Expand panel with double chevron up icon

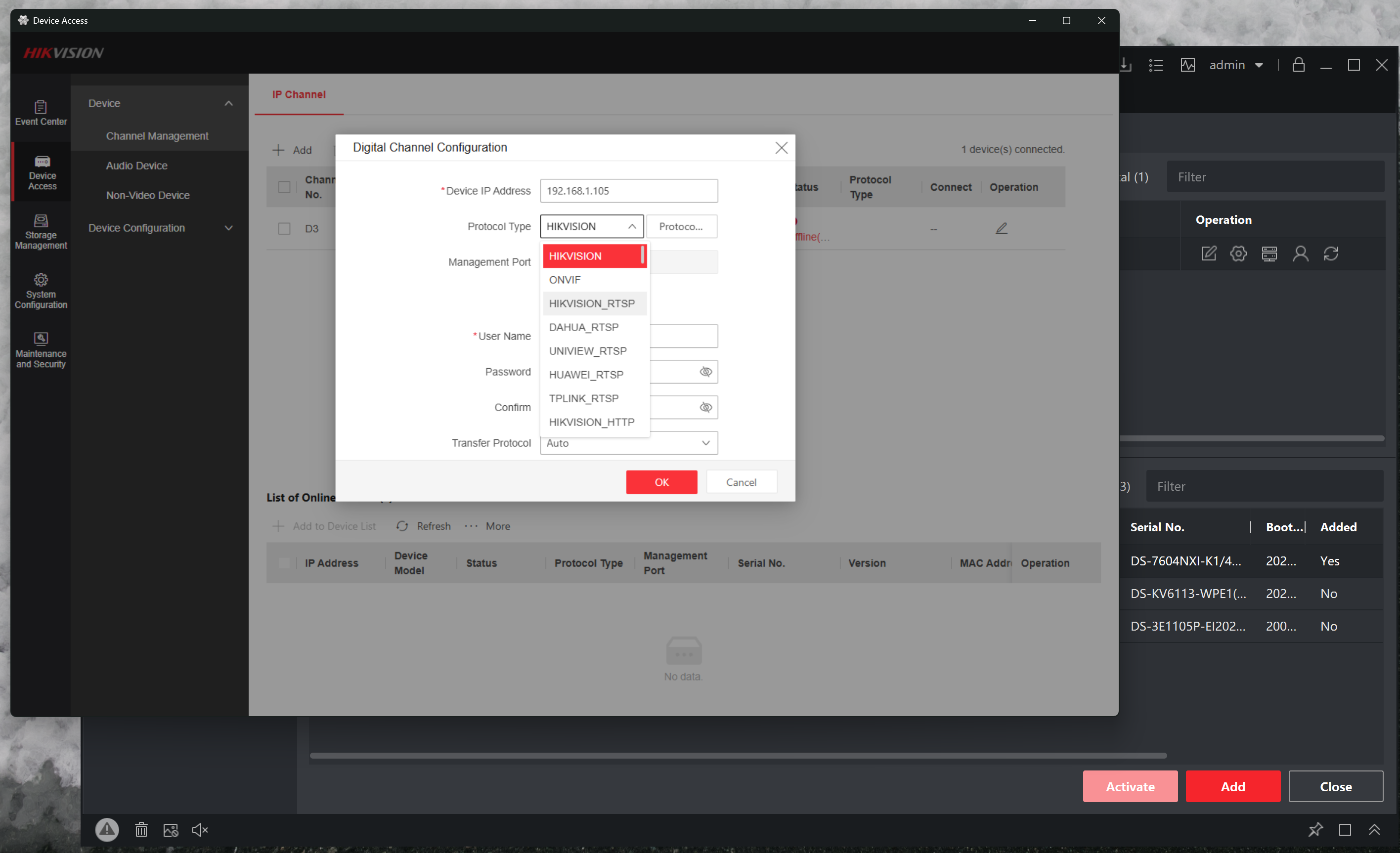1374,829
